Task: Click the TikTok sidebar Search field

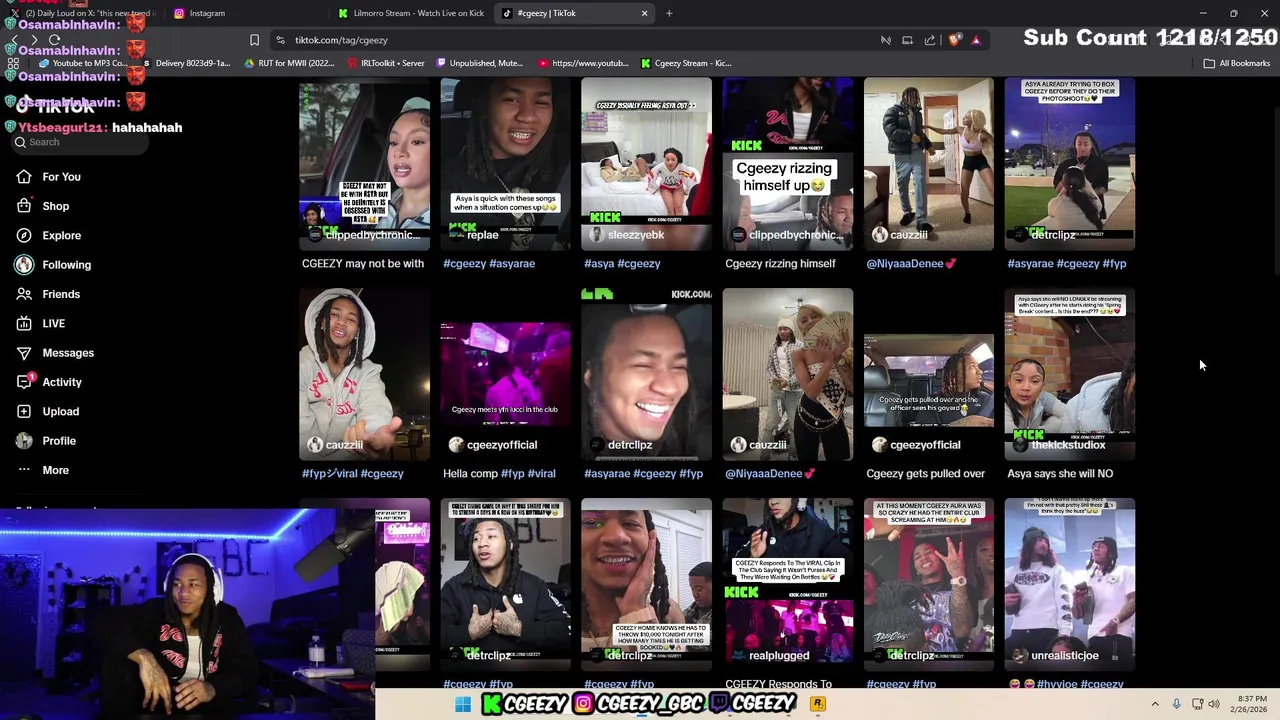Action: [80, 142]
